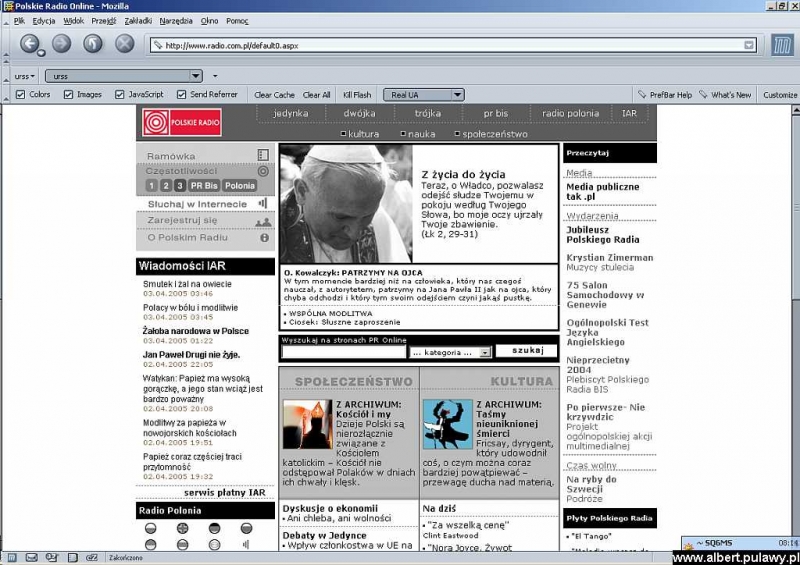Click the Stop loading icon
800x565 pixels.
[124, 43]
